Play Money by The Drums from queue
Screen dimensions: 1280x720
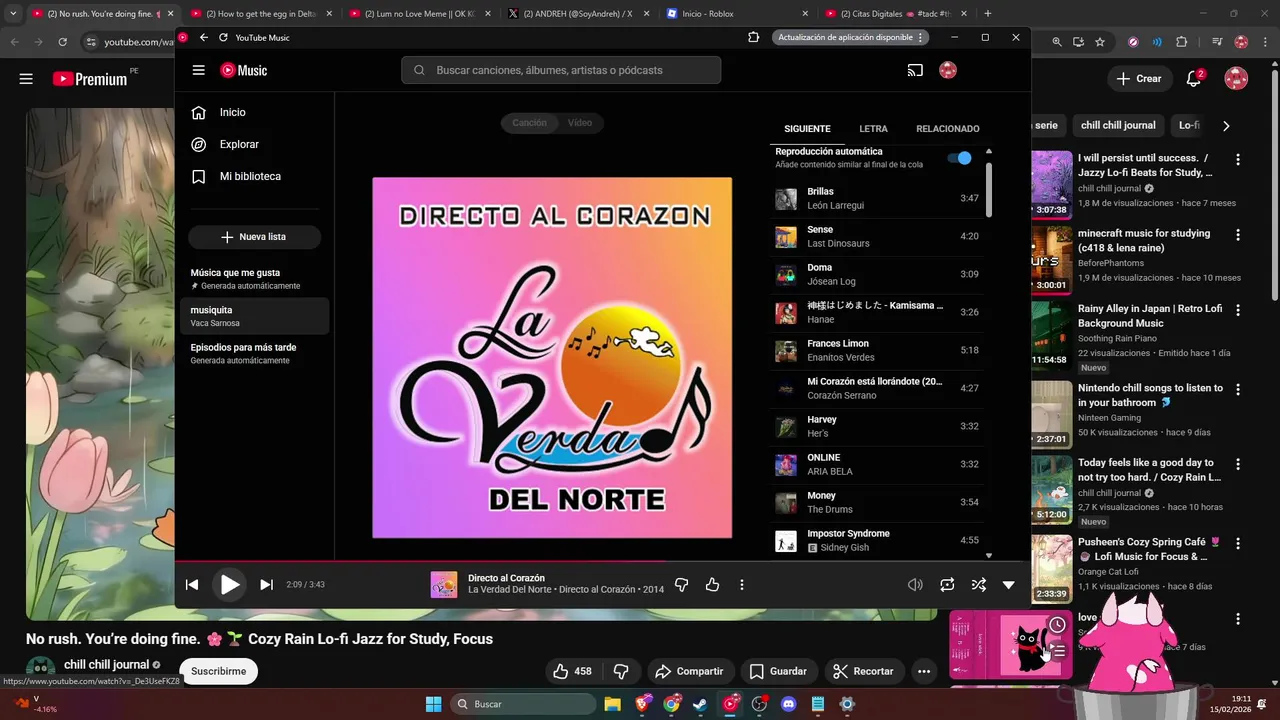[x=877, y=503]
